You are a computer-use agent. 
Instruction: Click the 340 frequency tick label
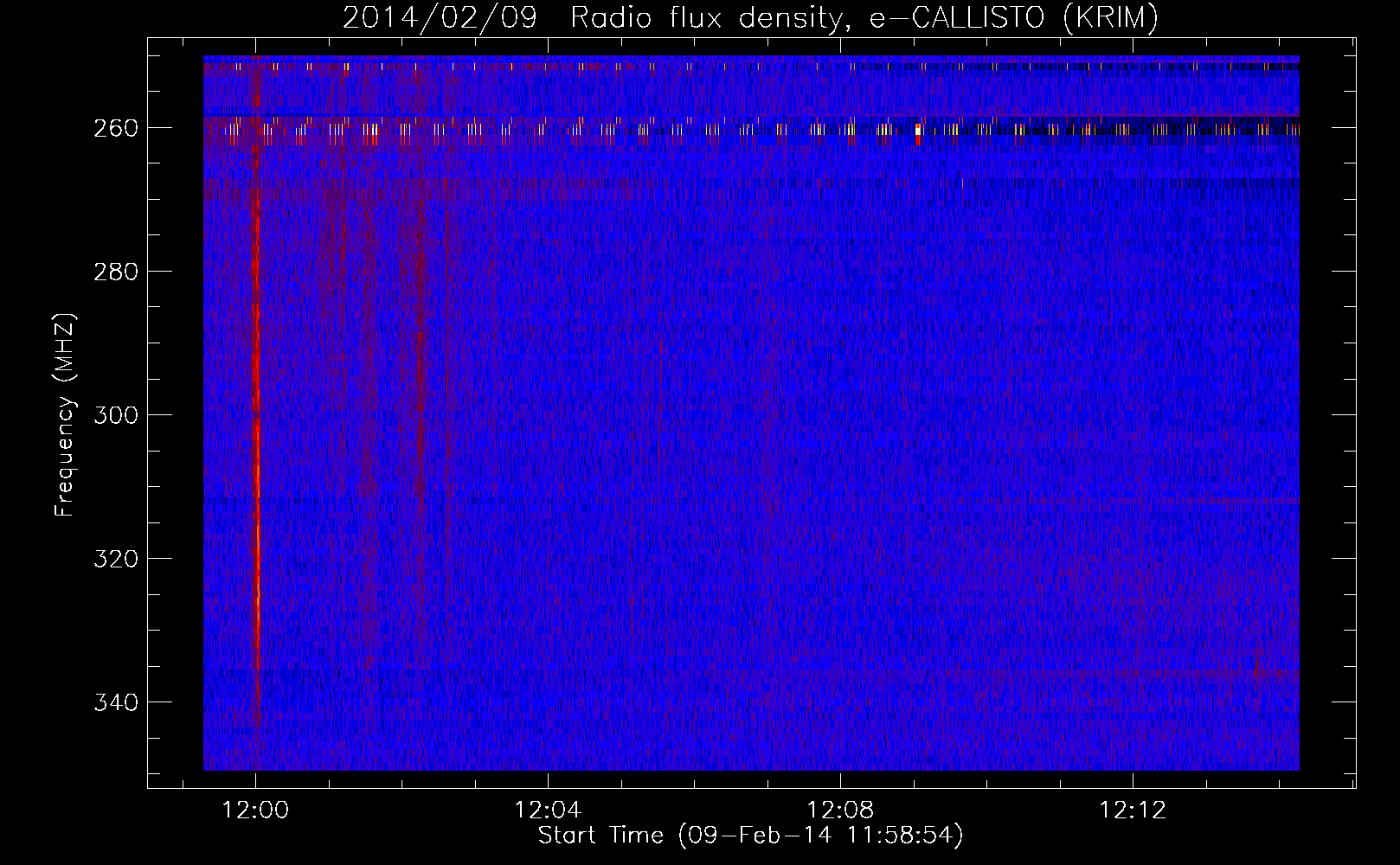point(115,702)
